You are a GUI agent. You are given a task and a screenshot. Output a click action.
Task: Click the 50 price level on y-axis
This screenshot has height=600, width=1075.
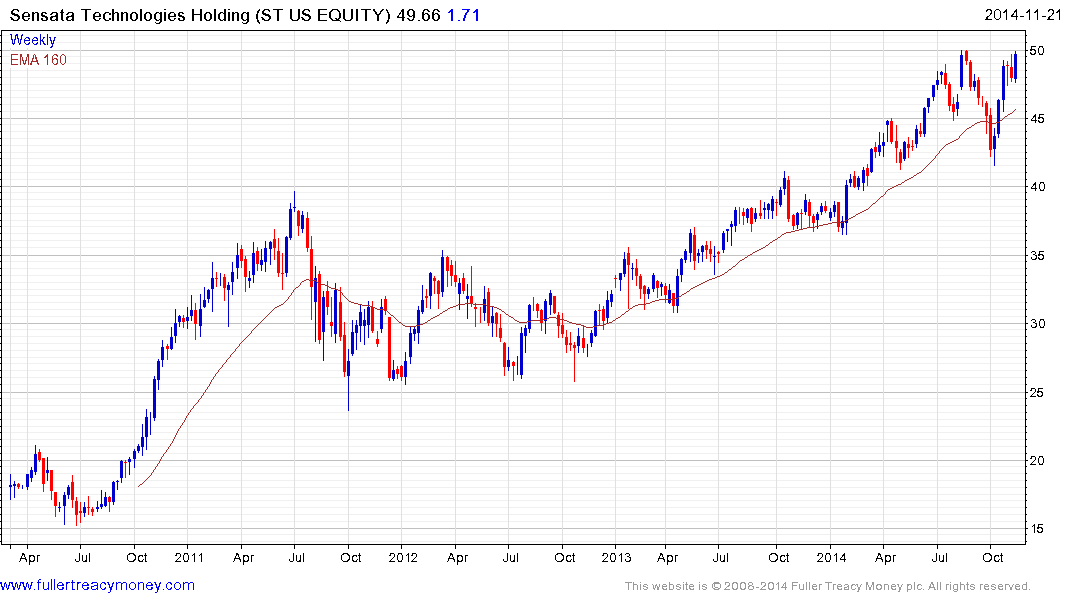coord(1038,50)
